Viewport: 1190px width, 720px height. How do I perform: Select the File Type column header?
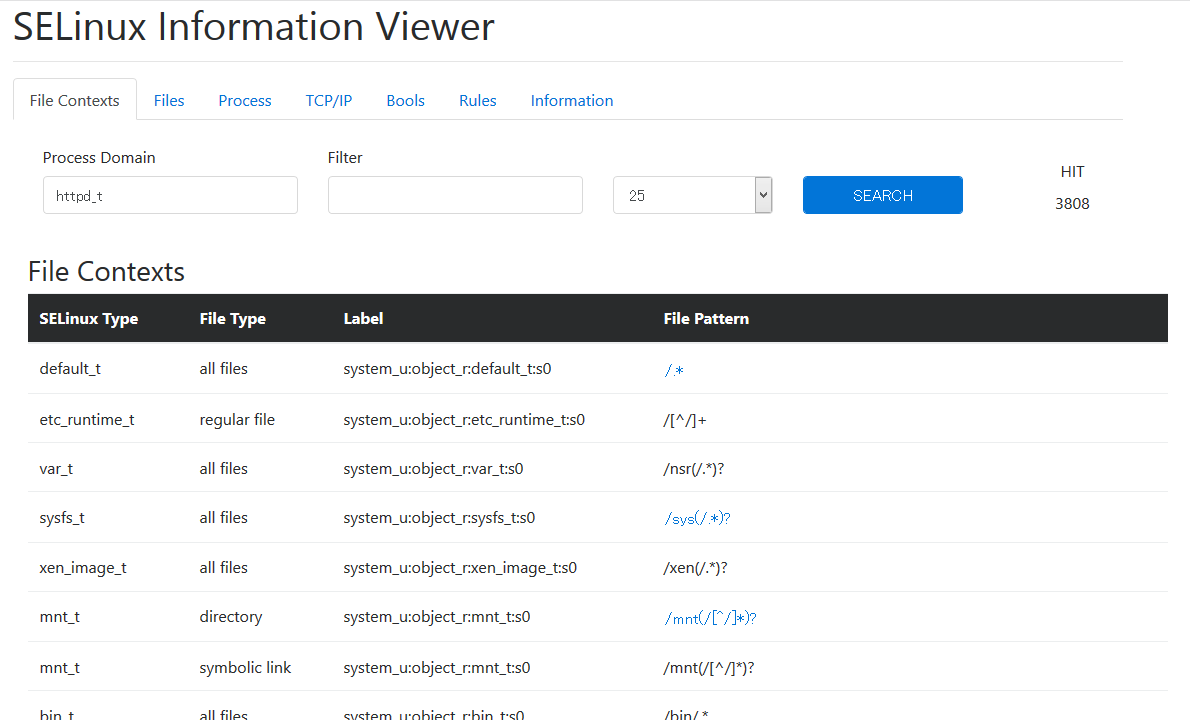click(x=232, y=319)
